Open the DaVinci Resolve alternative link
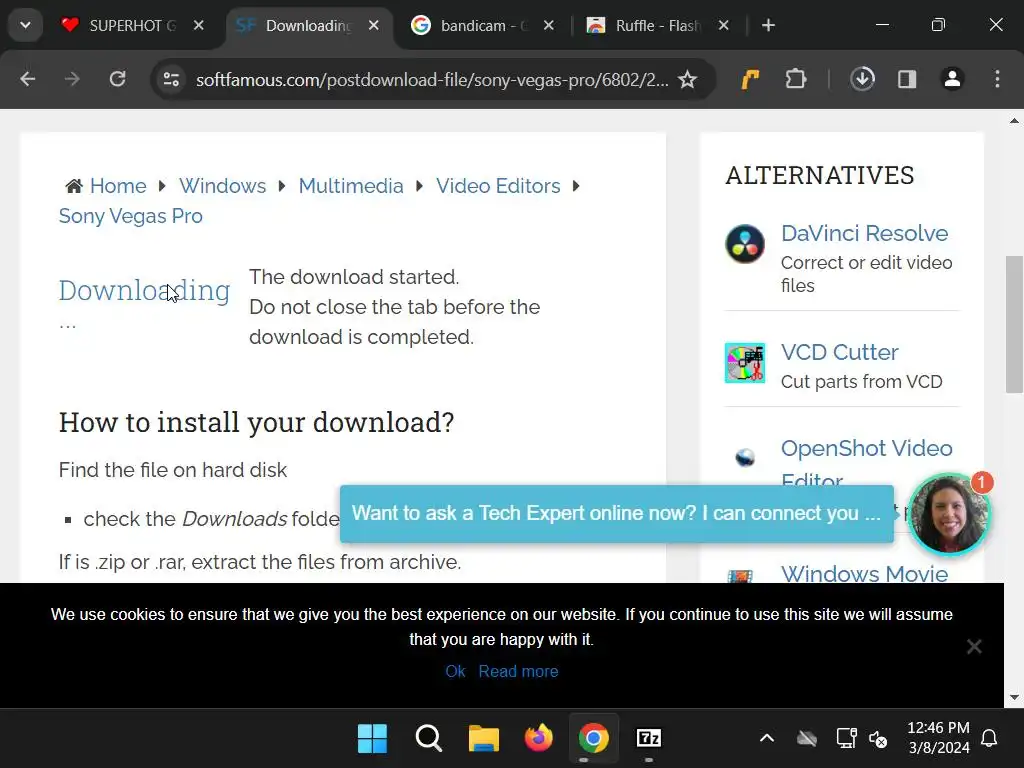 pos(865,233)
